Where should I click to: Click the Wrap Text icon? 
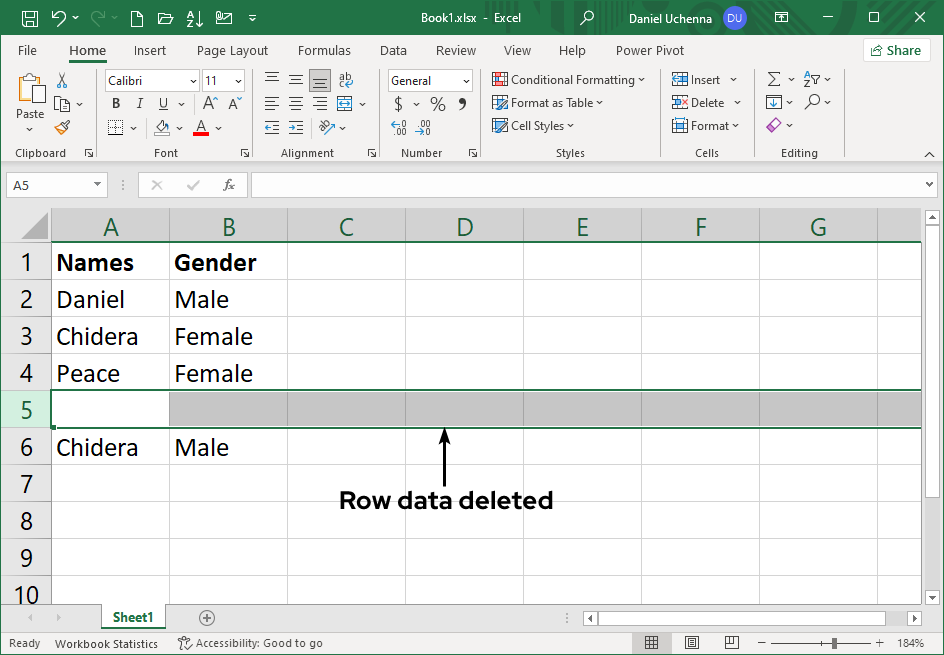[346, 79]
